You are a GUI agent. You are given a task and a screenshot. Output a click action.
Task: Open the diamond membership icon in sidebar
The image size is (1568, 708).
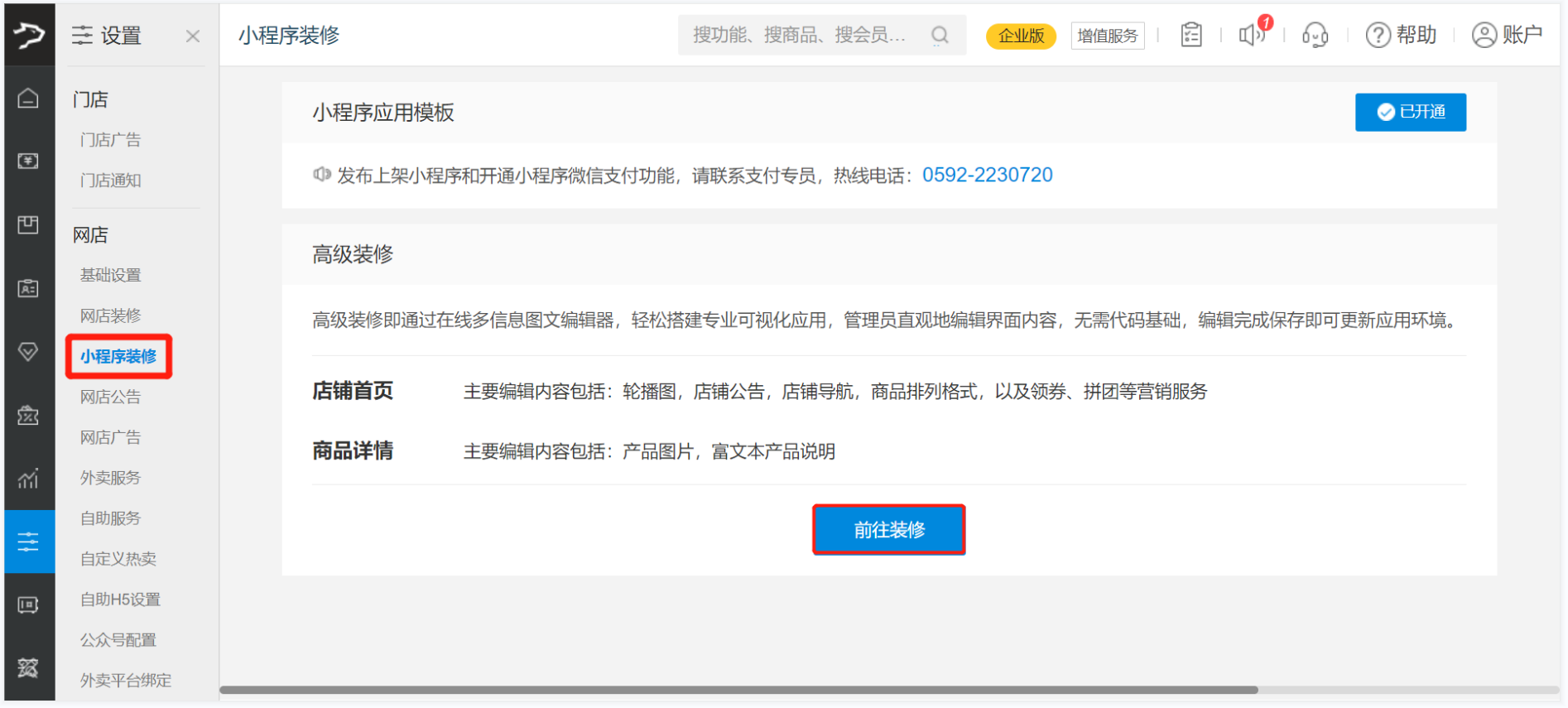click(x=28, y=352)
